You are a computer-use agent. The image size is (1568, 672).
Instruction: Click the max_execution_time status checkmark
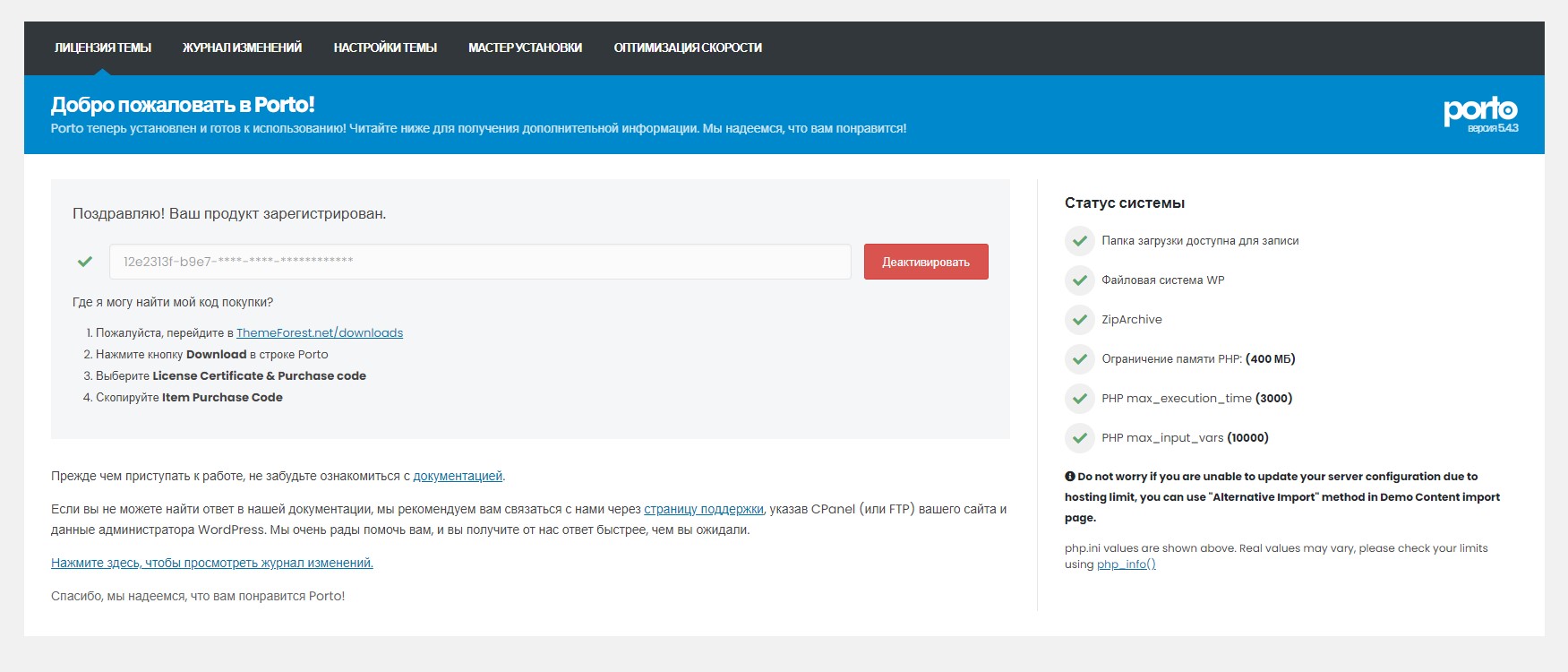coord(1079,399)
